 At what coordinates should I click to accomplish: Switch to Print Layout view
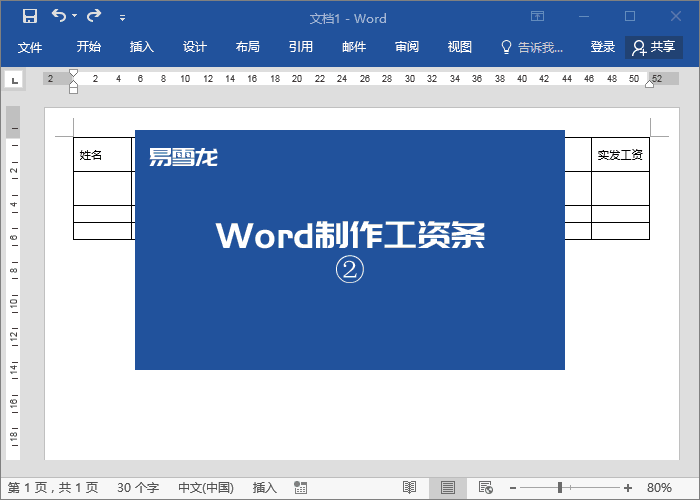[448, 488]
